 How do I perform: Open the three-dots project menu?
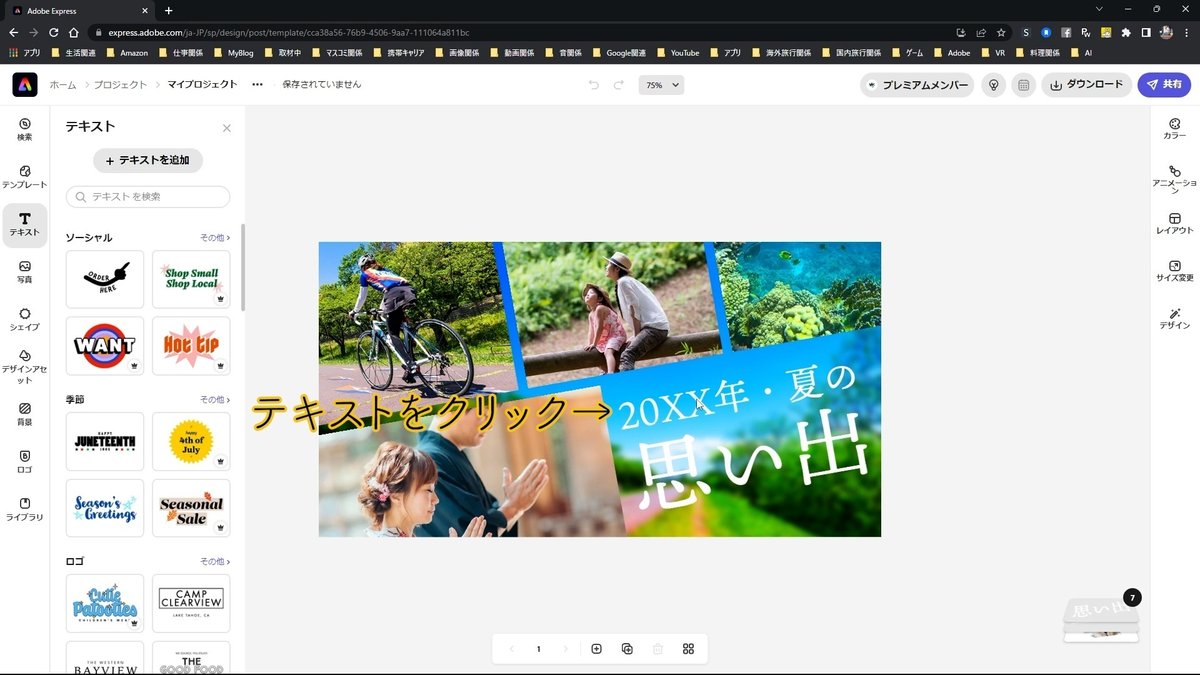257,85
